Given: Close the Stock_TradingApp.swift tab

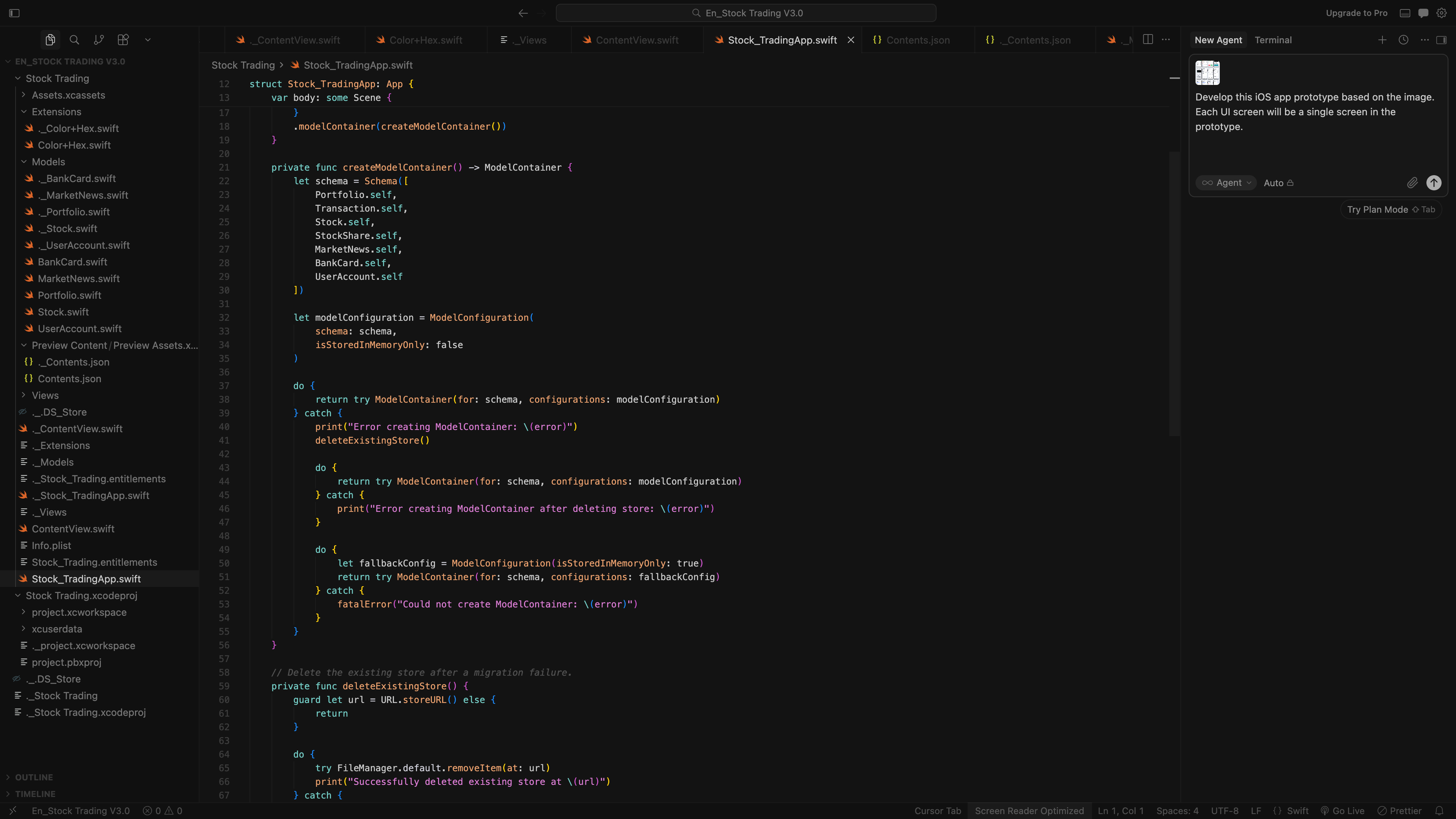Looking at the screenshot, I should (850, 39).
